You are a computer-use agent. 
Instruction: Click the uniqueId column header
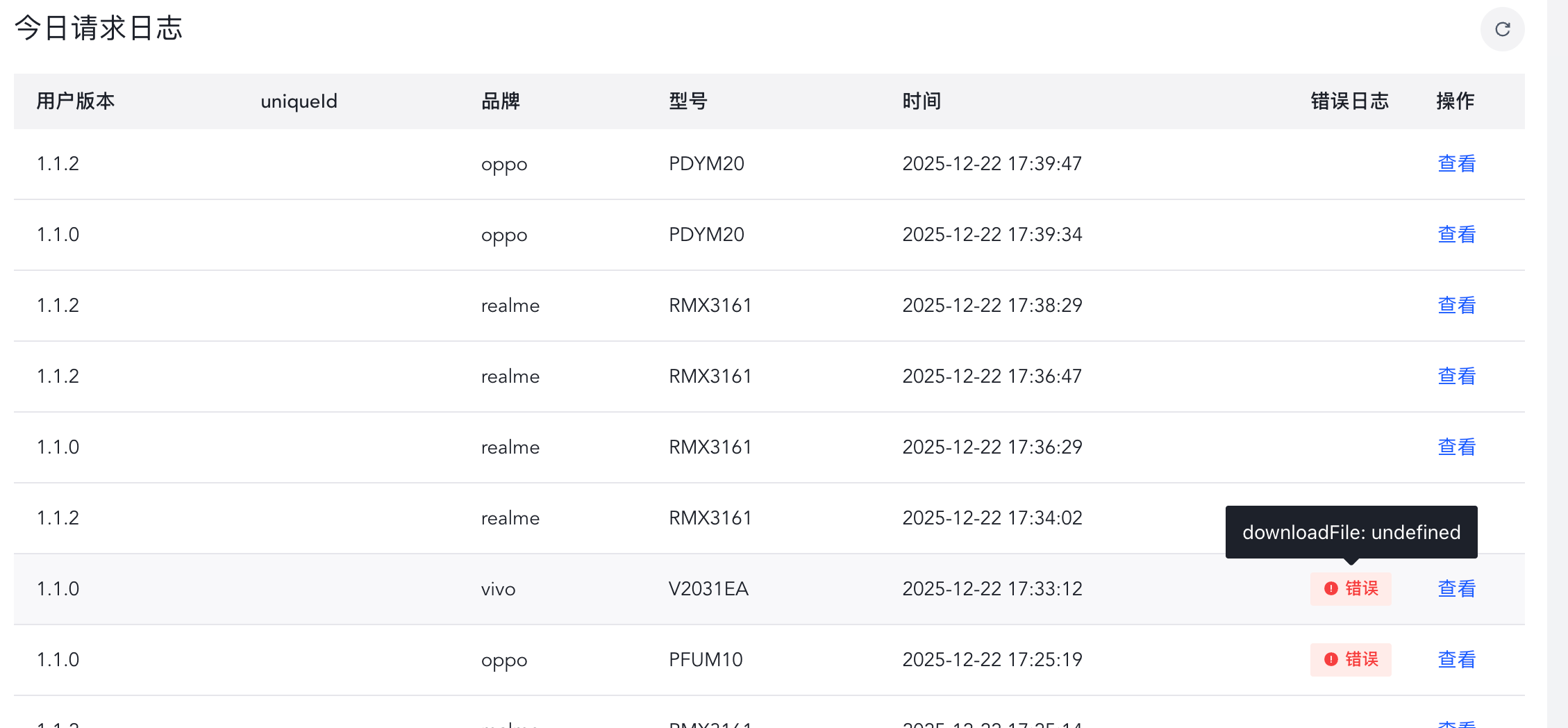(x=299, y=101)
